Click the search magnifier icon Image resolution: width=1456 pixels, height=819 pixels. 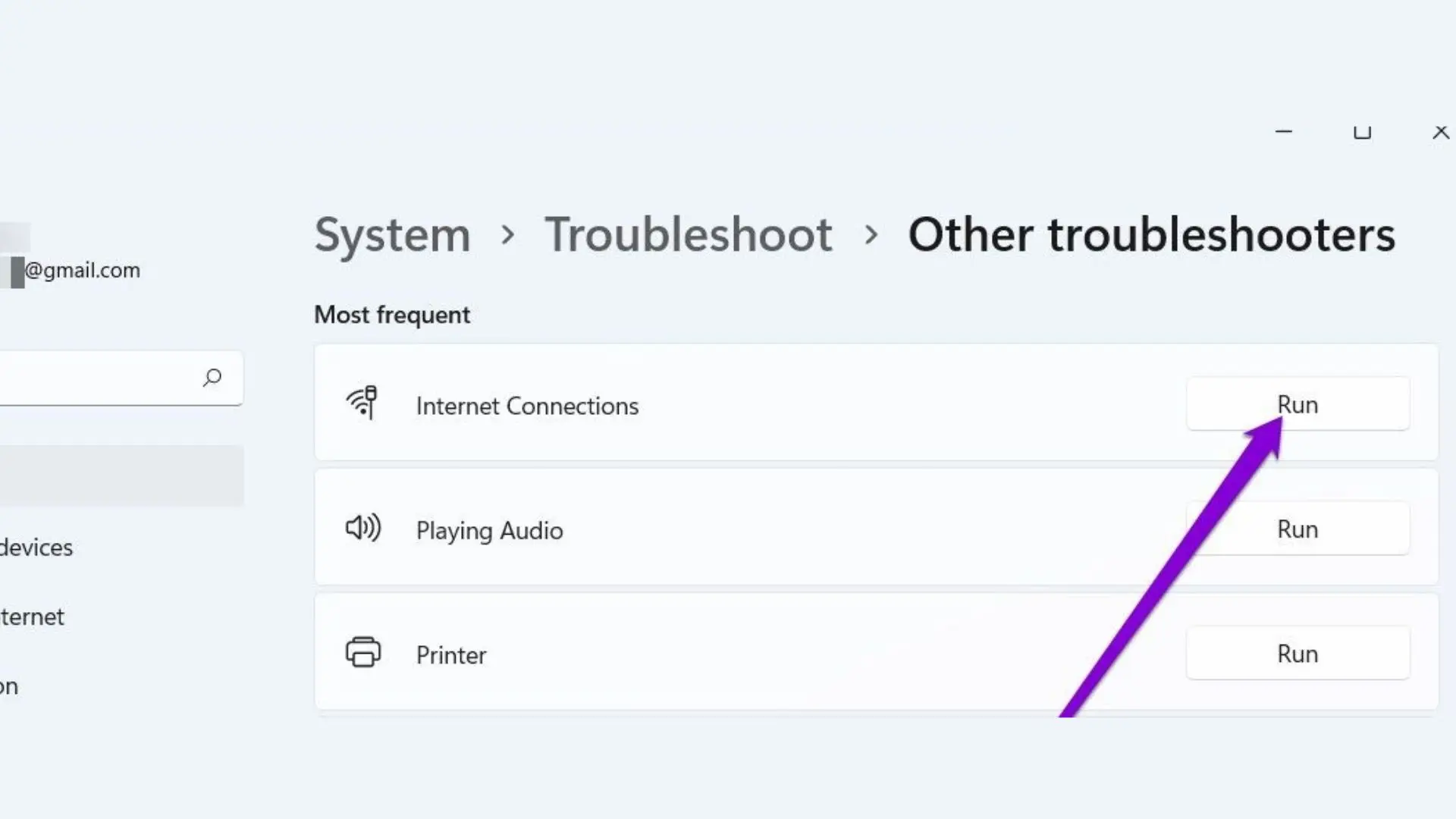click(212, 377)
